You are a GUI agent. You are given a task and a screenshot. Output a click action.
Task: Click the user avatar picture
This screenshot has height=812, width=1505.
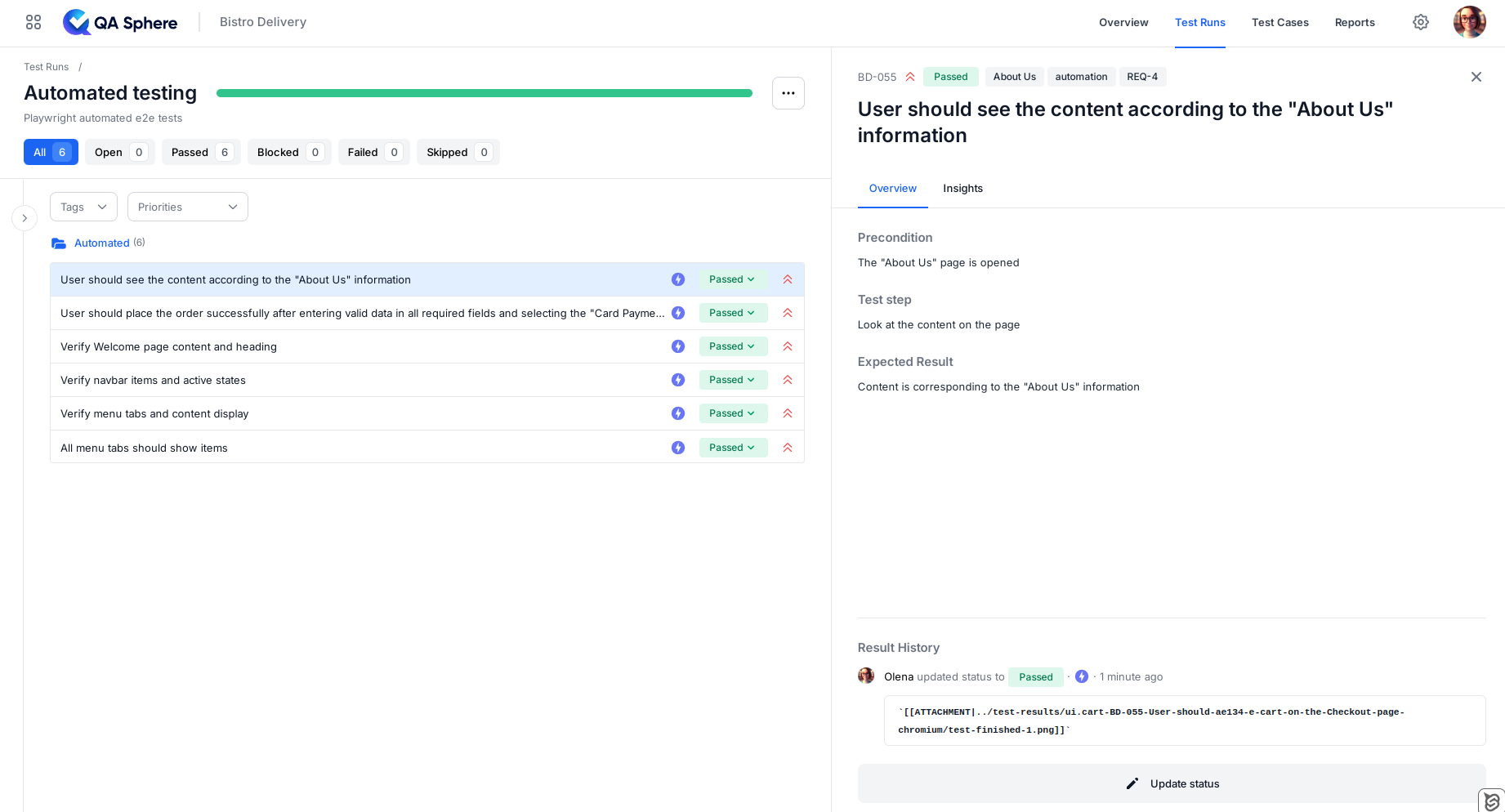coord(1469,22)
